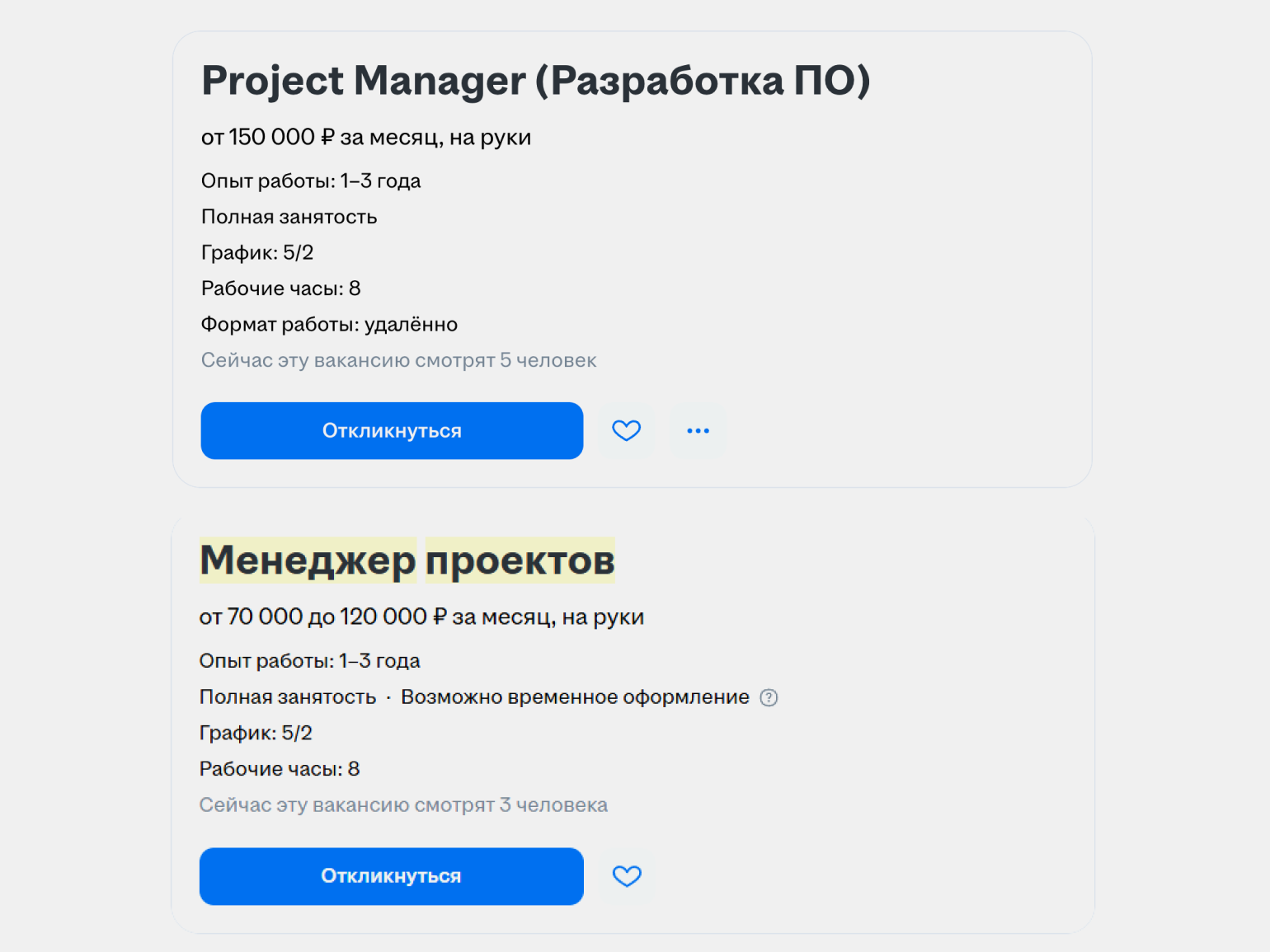Click 'Опыт работы: 1–3 года' in Project Manager card
The width and height of the screenshot is (1270, 952).
311,181
